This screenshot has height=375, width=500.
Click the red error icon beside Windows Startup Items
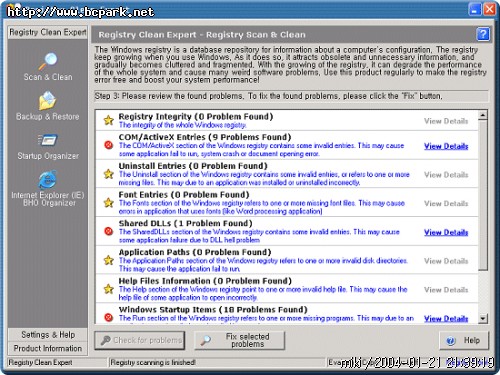109,317
